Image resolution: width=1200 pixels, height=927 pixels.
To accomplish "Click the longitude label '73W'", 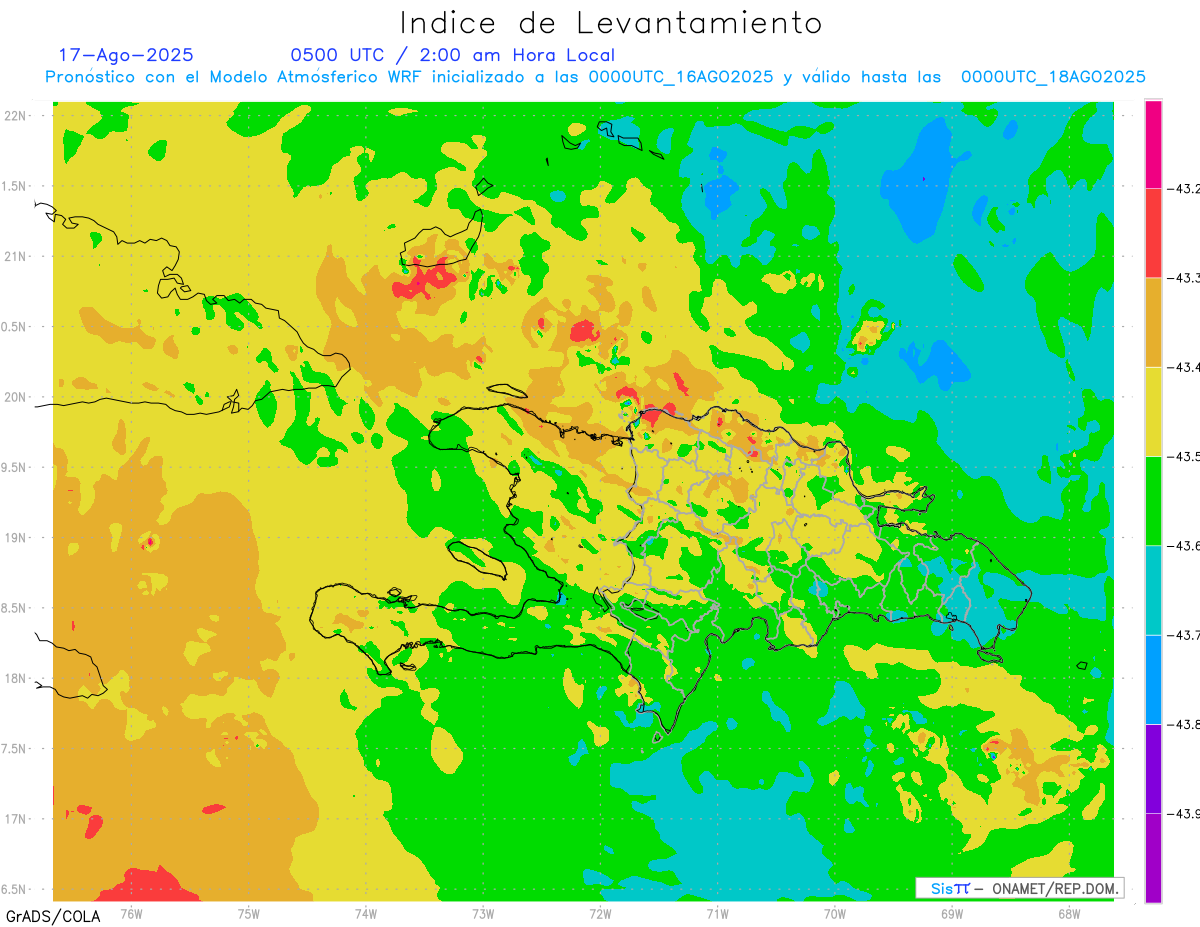I will click(x=483, y=913).
